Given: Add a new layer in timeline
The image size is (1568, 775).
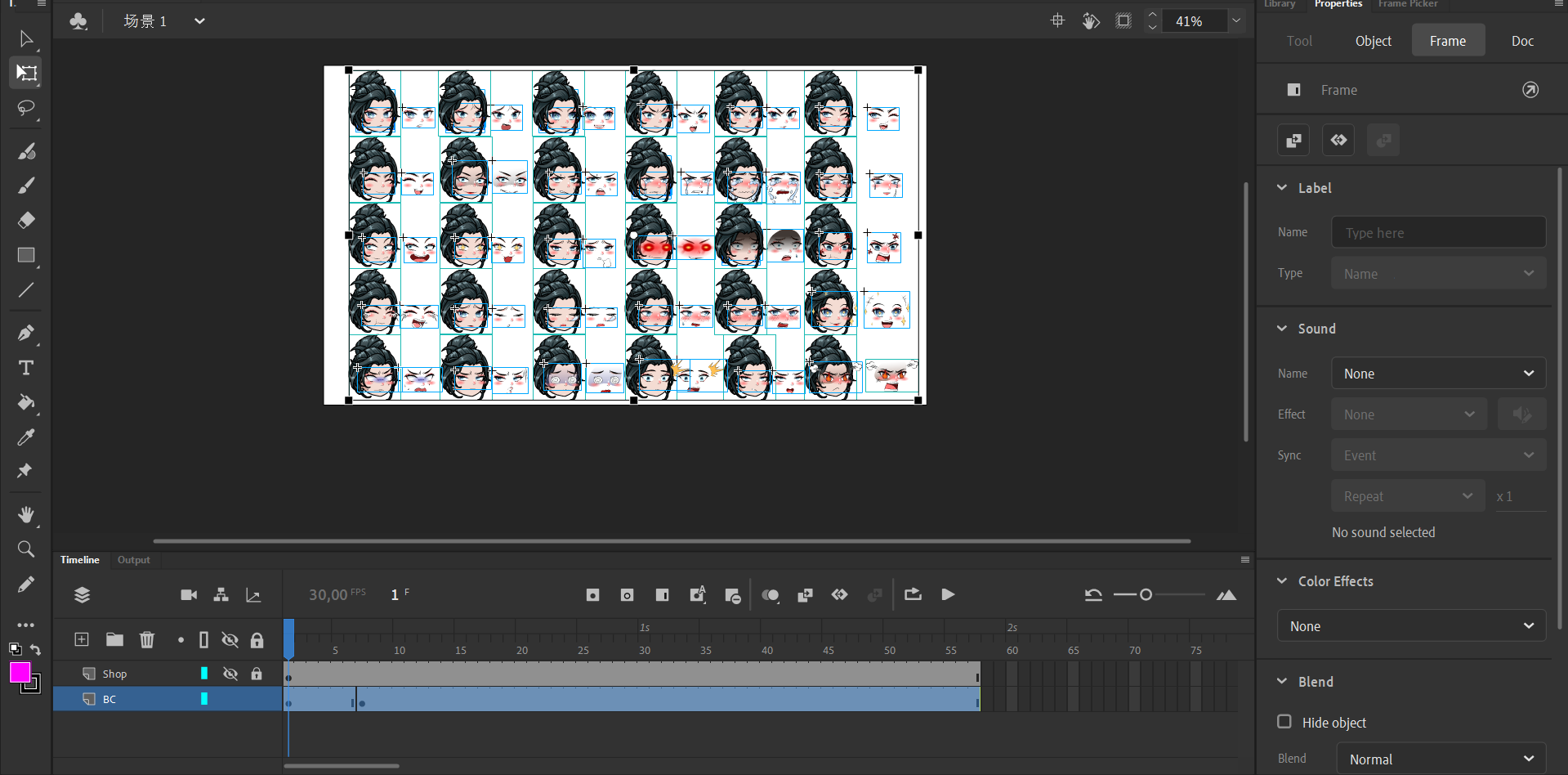Looking at the screenshot, I should pyautogui.click(x=82, y=639).
